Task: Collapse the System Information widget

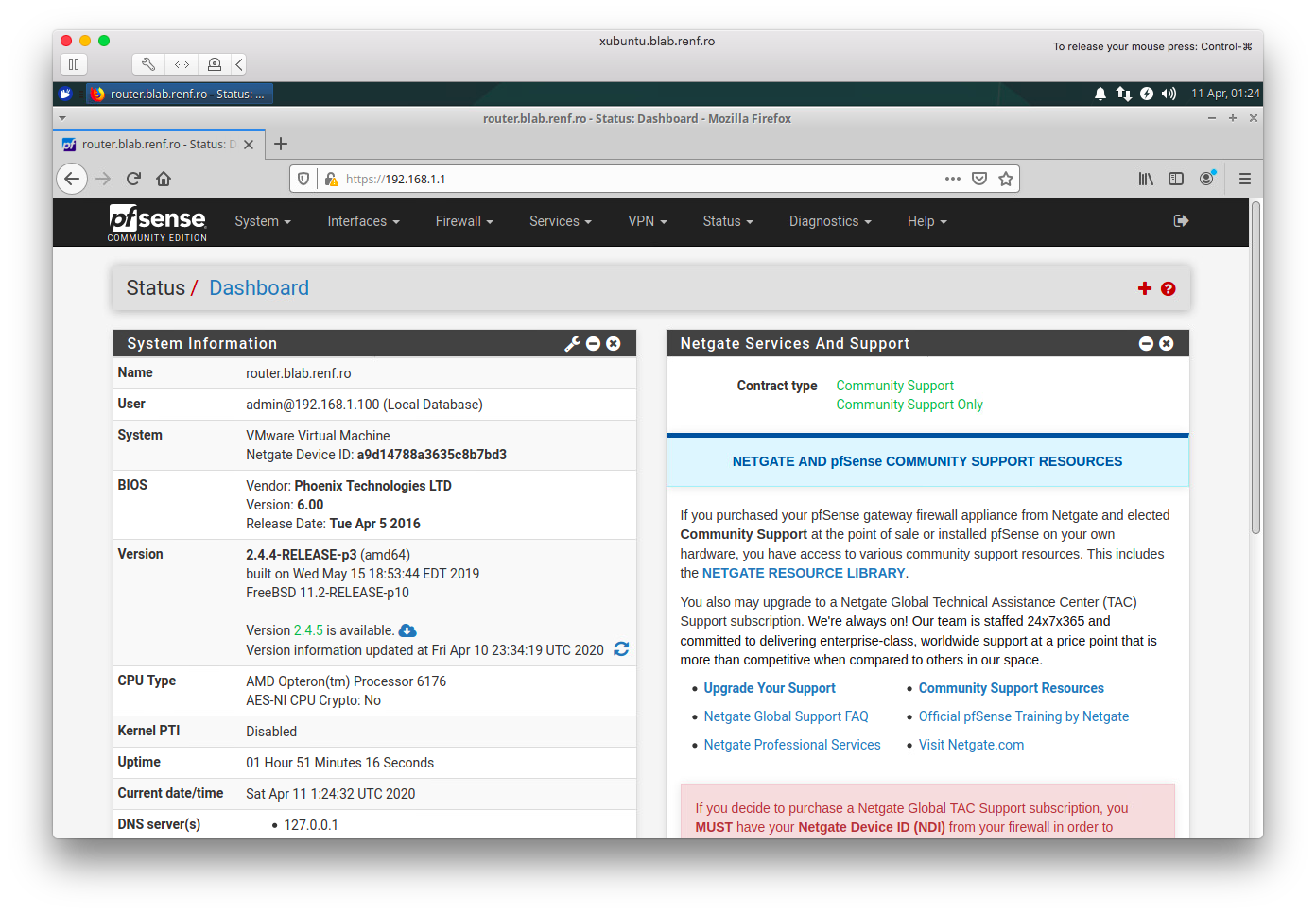Action: point(594,344)
